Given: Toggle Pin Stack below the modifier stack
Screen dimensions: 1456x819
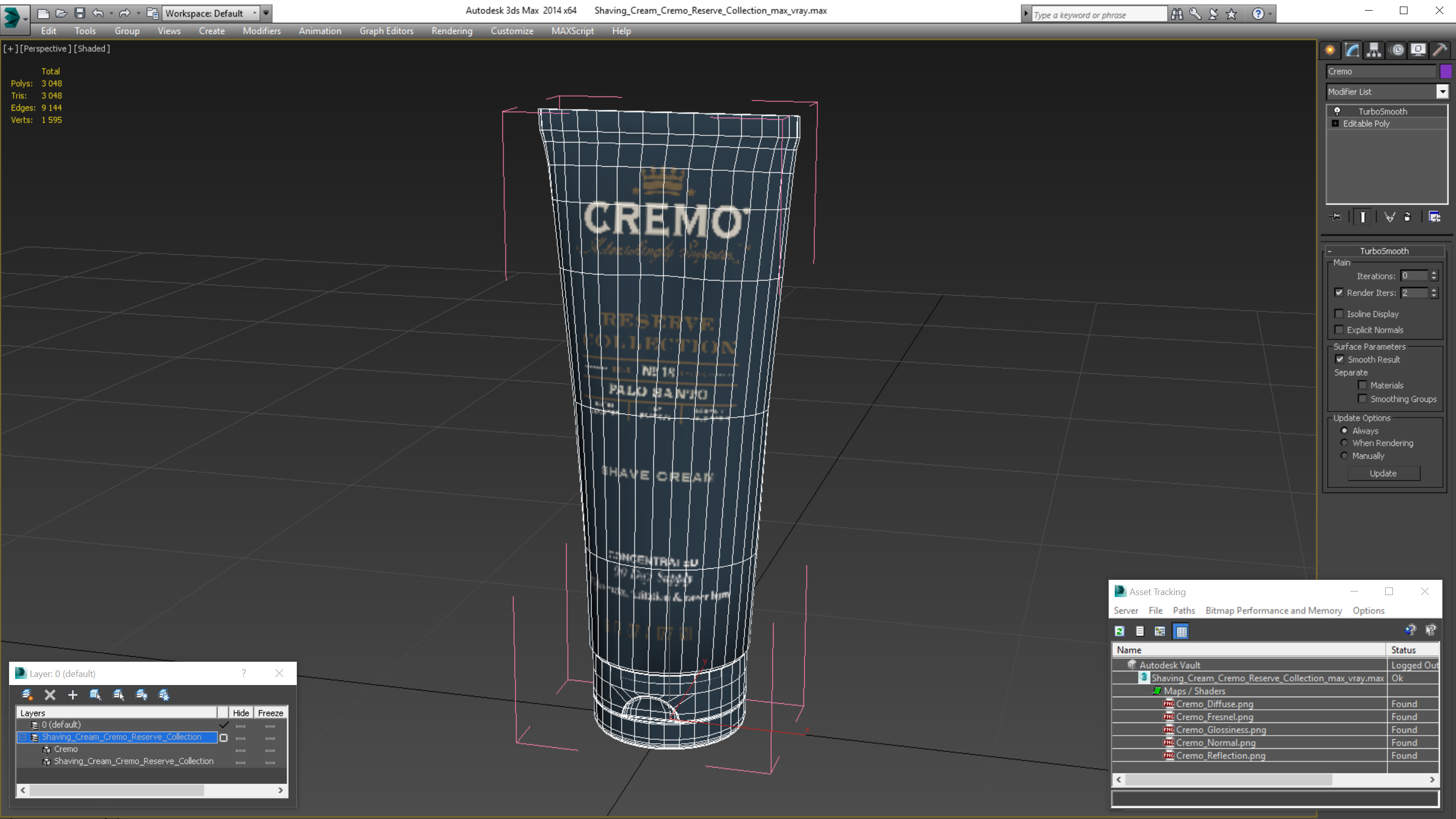Looking at the screenshot, I should [1336, 217].
